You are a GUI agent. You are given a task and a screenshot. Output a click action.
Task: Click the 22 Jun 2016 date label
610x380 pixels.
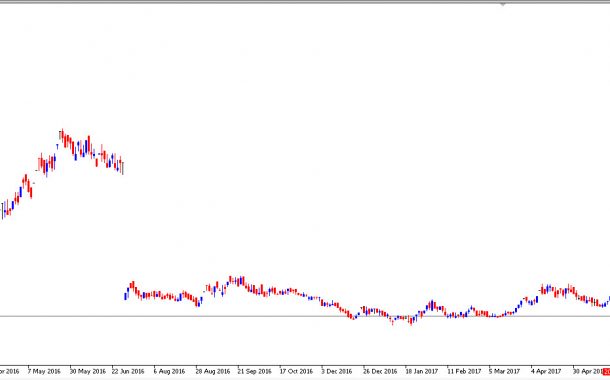128,371
